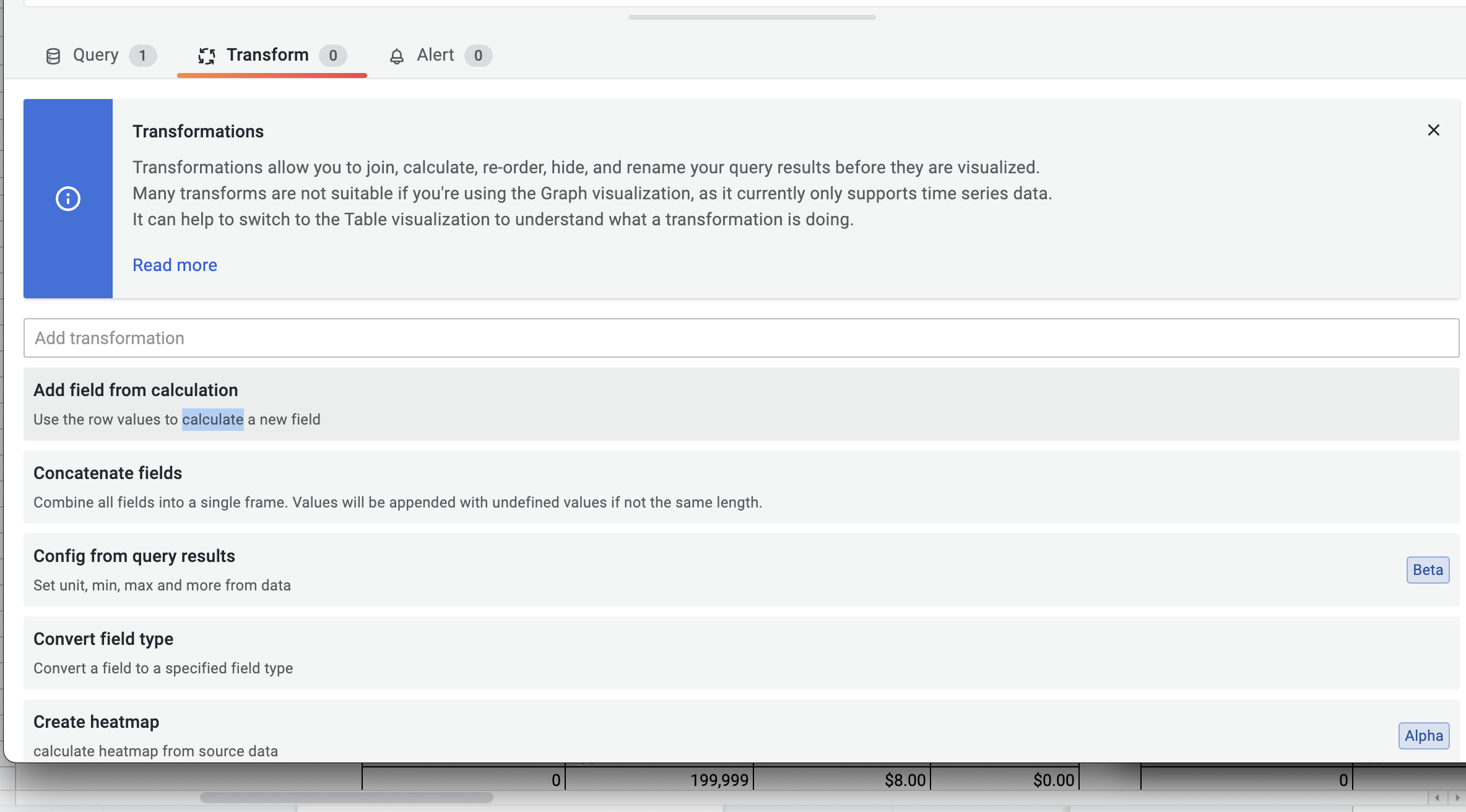Click the Alert bell icon

(x=396, y=56)
